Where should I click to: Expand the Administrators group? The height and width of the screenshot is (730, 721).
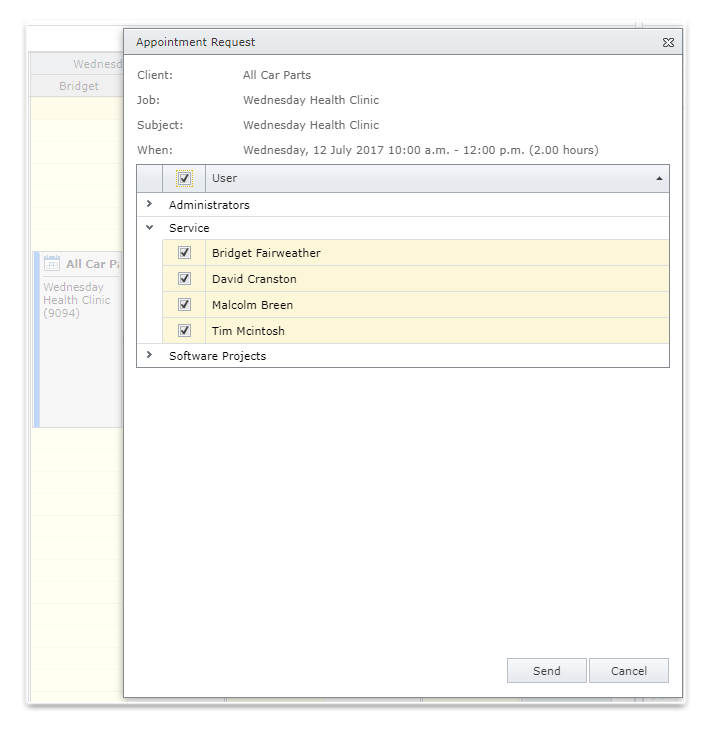point(149,204)
